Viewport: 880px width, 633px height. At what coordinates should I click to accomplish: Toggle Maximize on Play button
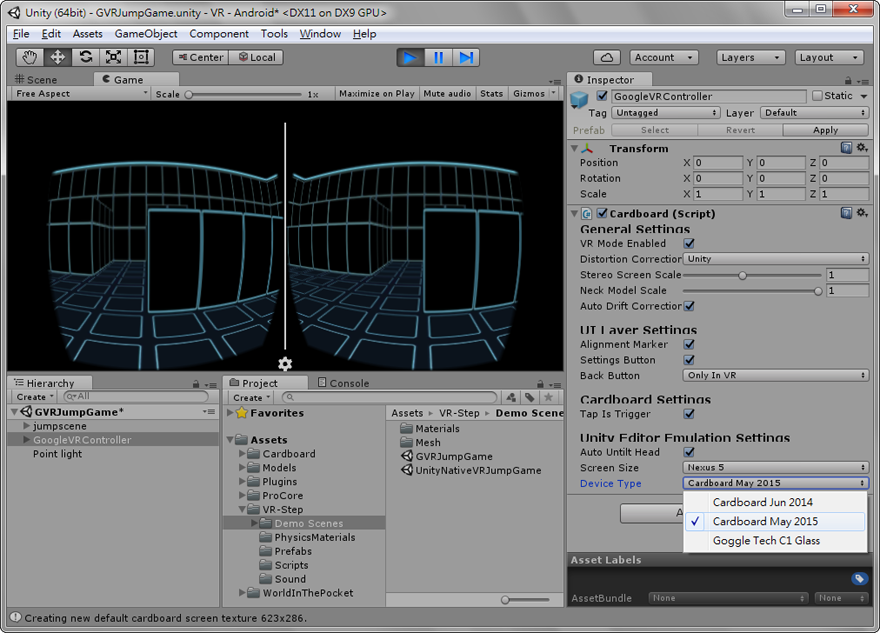(x=377, y=94)
